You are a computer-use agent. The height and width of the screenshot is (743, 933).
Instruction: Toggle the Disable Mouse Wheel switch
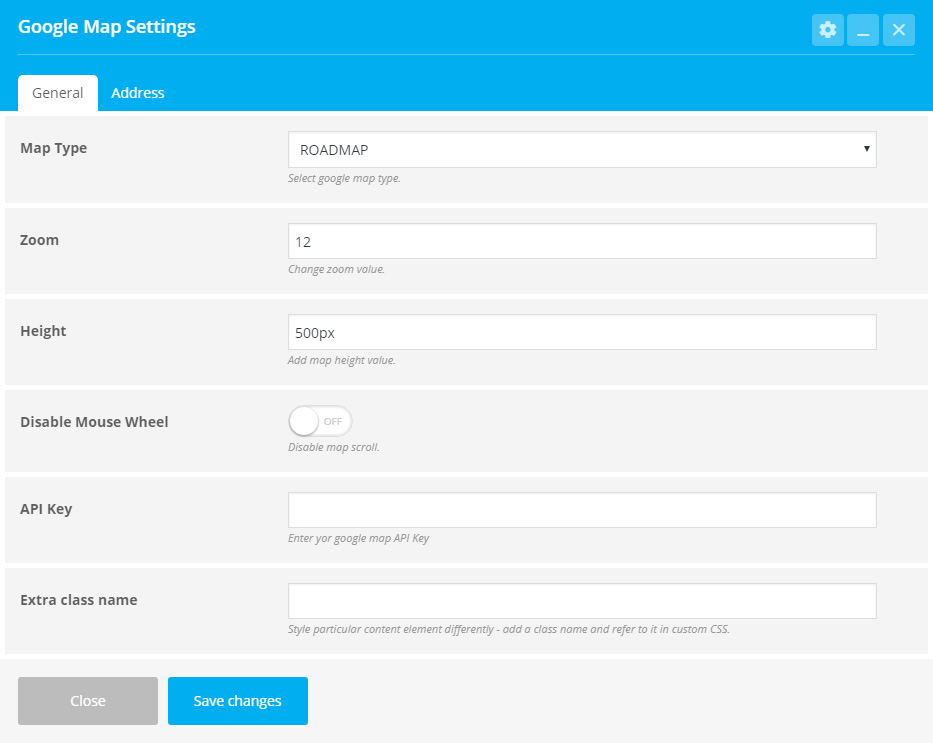tap(320, 421)
